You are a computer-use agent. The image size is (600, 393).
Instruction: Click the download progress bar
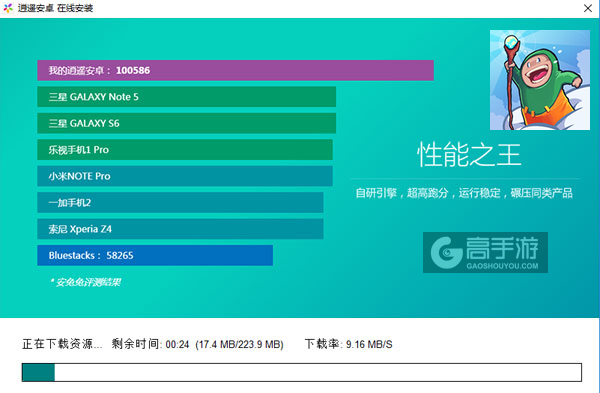point(302,372)
